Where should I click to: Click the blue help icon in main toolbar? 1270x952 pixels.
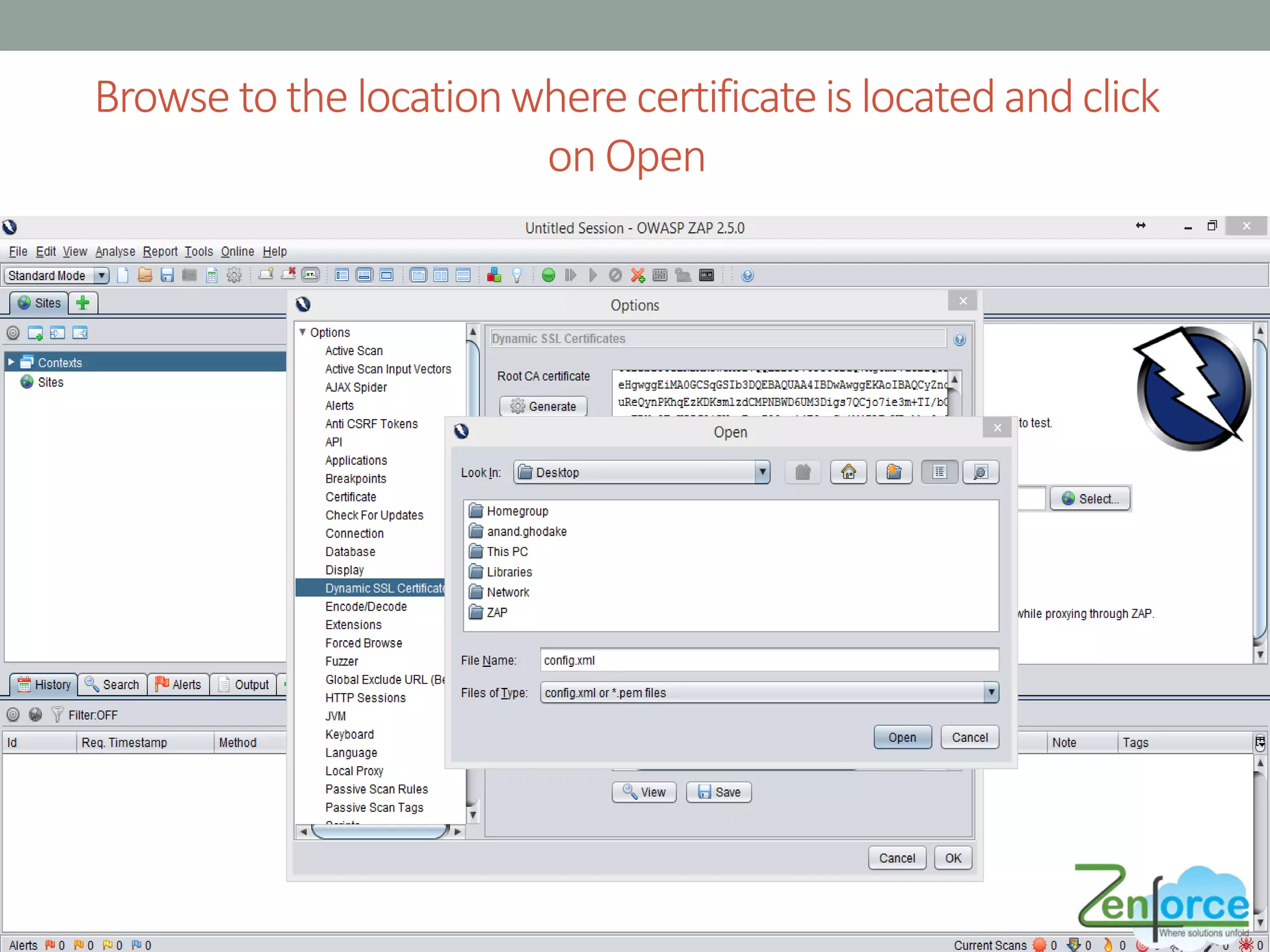(x=747, y=275)
